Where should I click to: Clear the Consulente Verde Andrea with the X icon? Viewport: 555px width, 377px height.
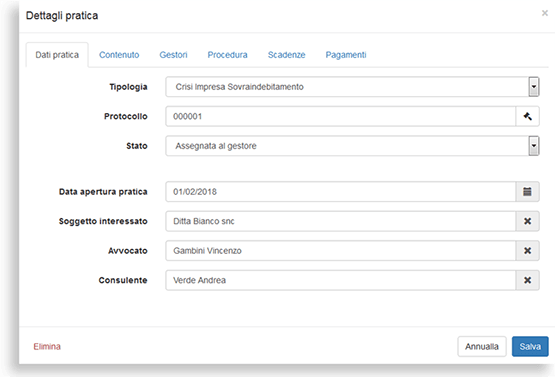(x=527, y=280)
